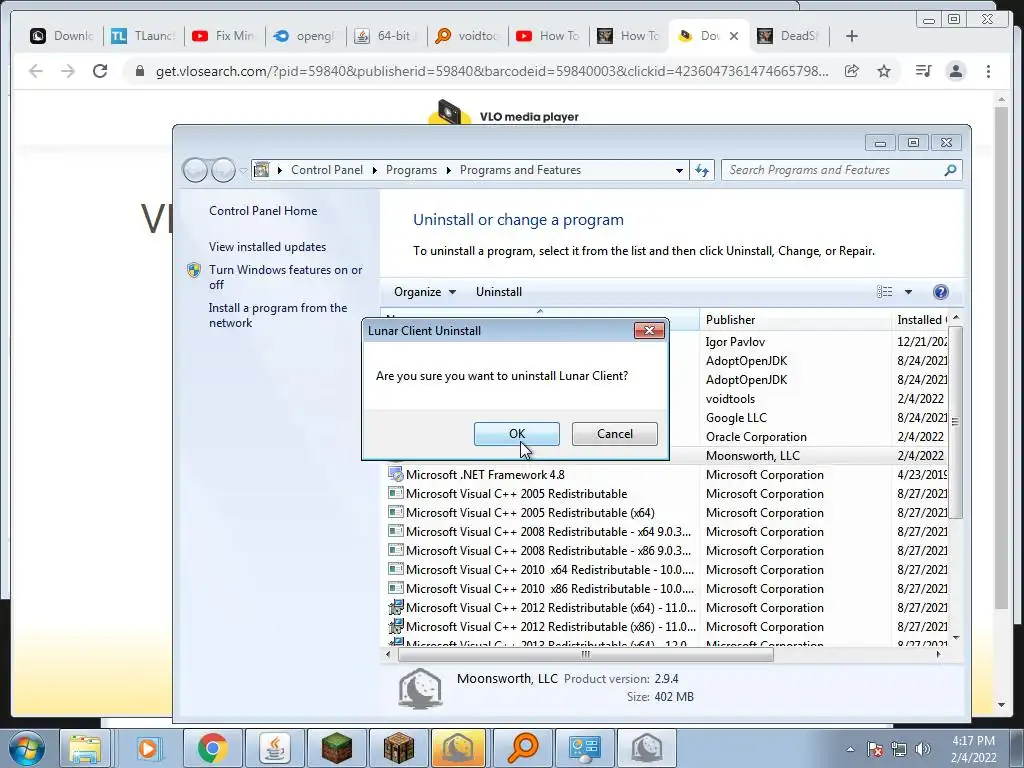Open the Minecraft grass block taskbar icon
The width and height of the screenshot is (1024, 768).
point(337,748)
